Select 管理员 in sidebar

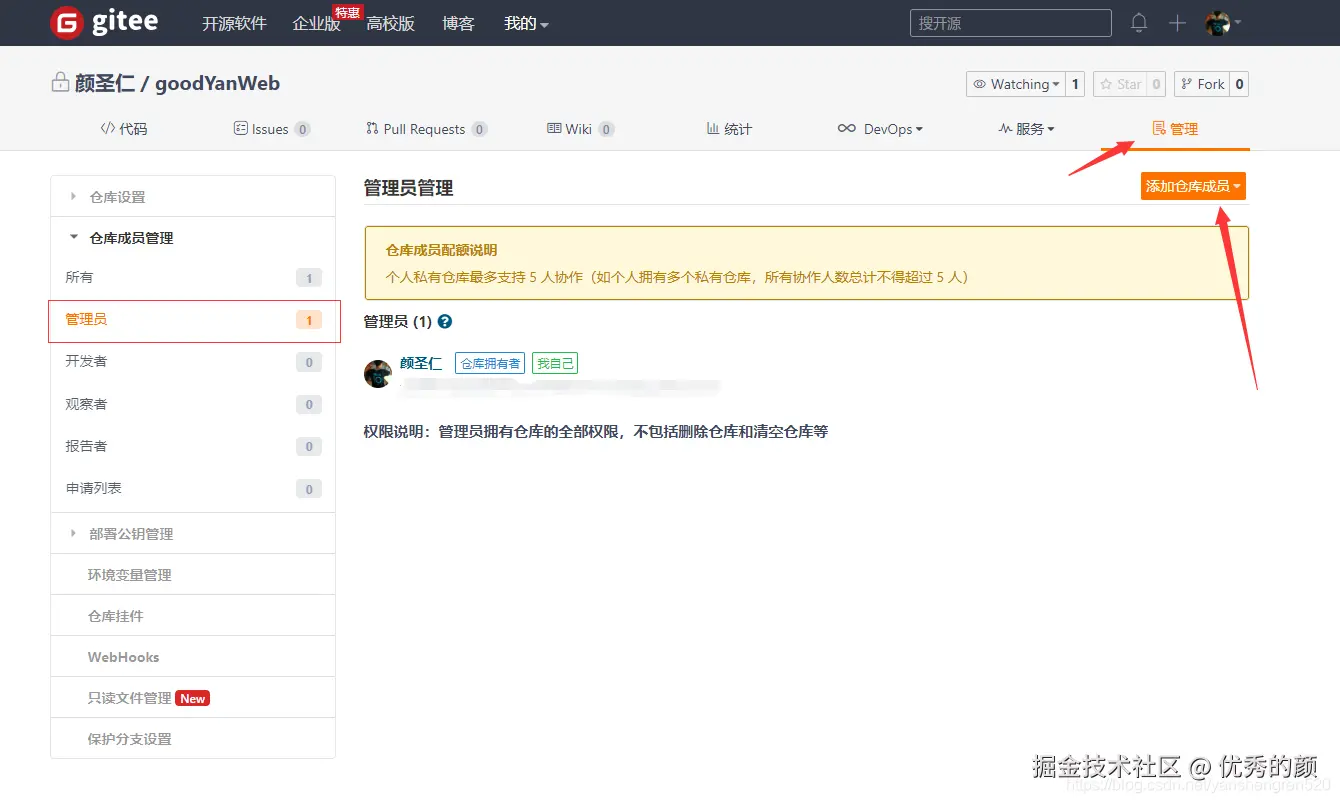point(194,320)
